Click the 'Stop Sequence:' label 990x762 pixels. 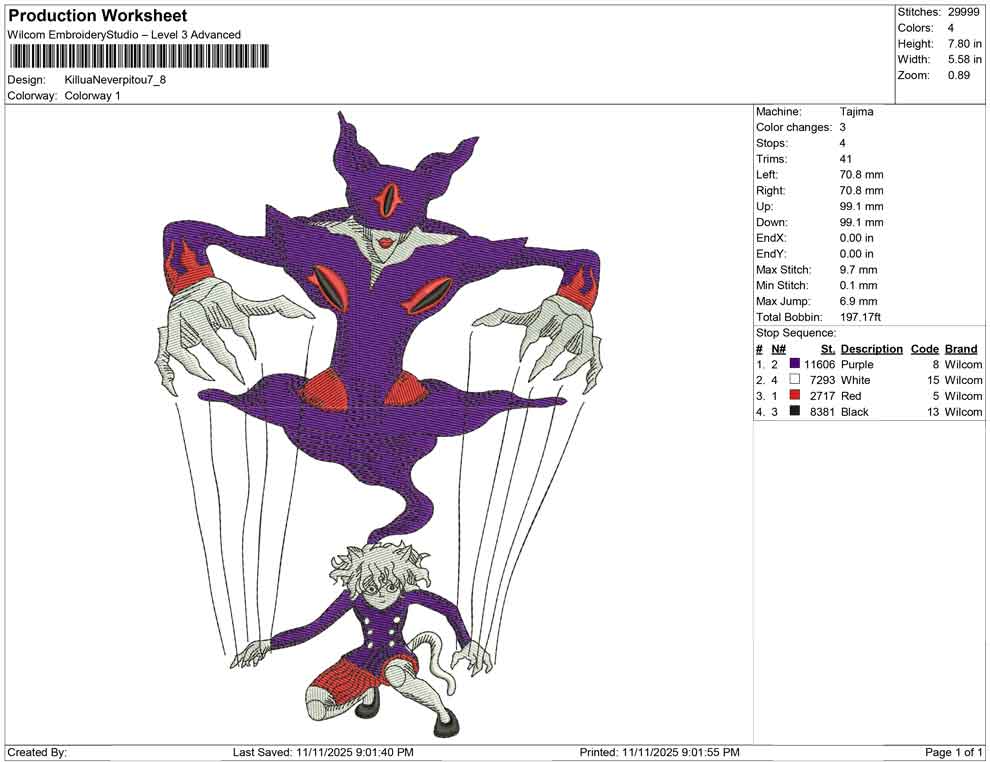[796, 333]
